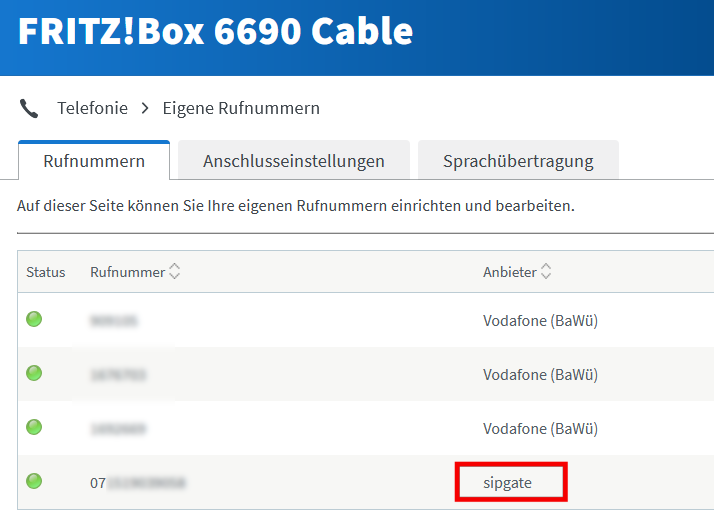
Task: Click the FRITZ!Box 6690 Cable title
Action: (x=215, y=31)
